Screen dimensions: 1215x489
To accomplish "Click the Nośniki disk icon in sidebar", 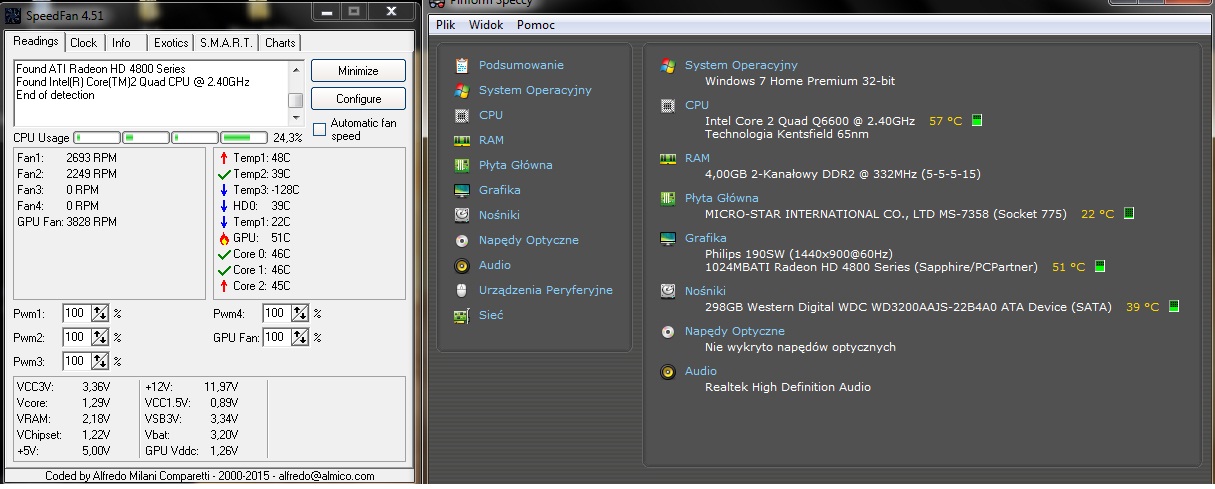I will point(461,215).
